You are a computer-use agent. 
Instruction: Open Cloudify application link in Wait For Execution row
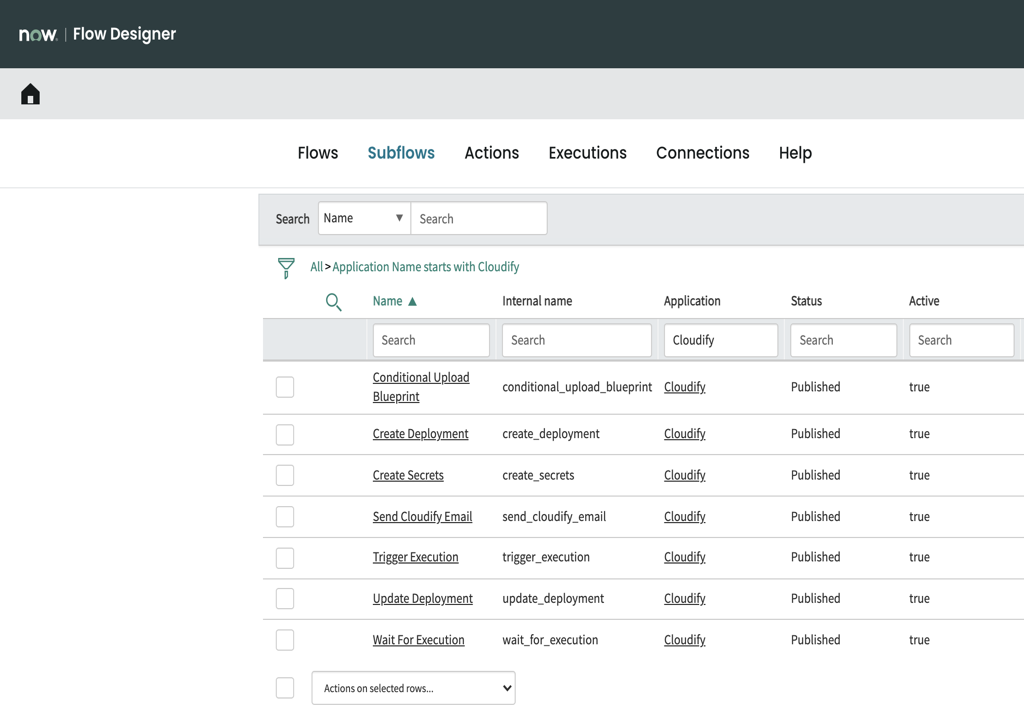point(684,640)
